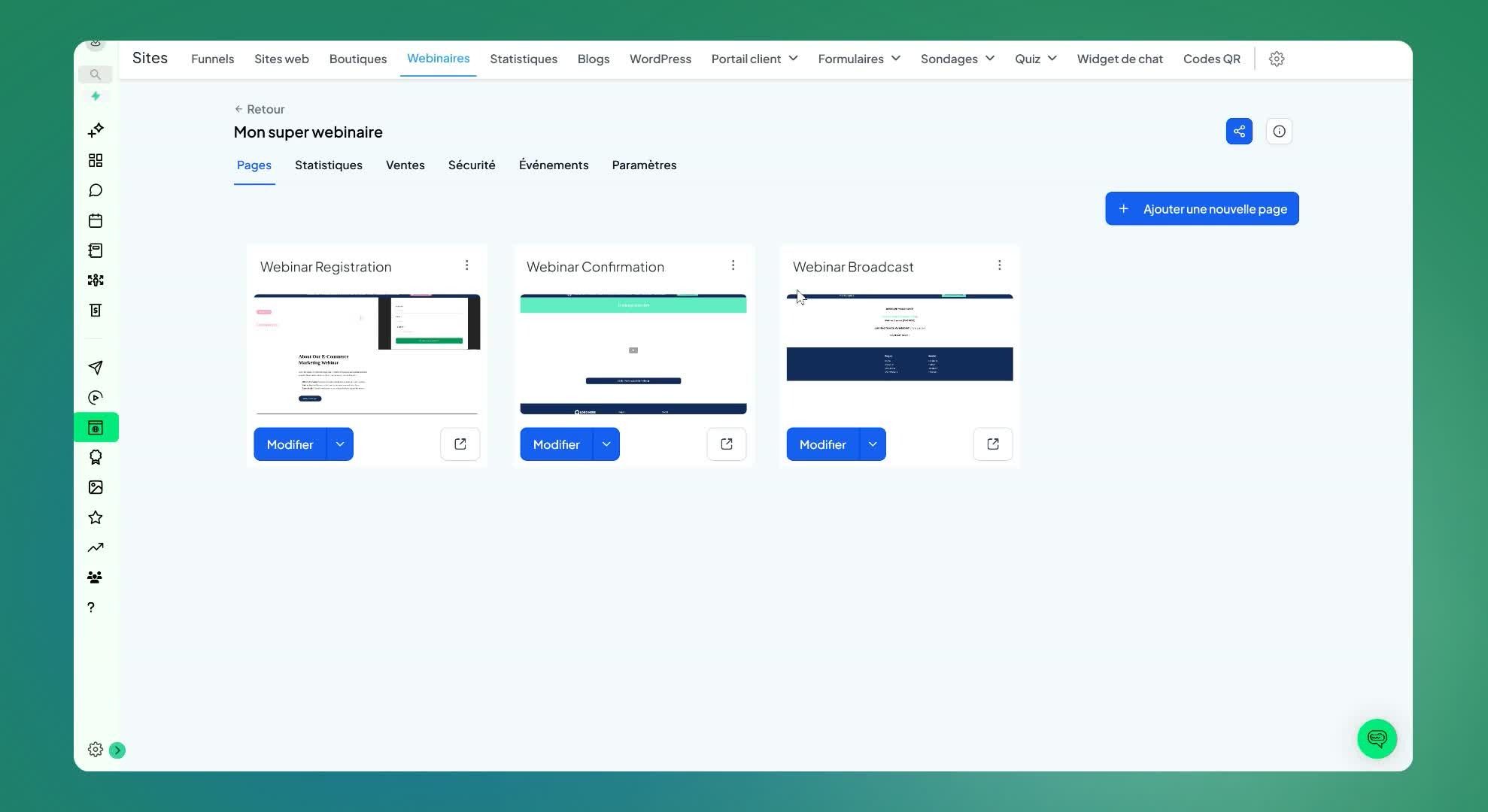The width and height of the screenshot is (1488, 812).
Task: Go back using the Retour link
Action: point(260,109)
